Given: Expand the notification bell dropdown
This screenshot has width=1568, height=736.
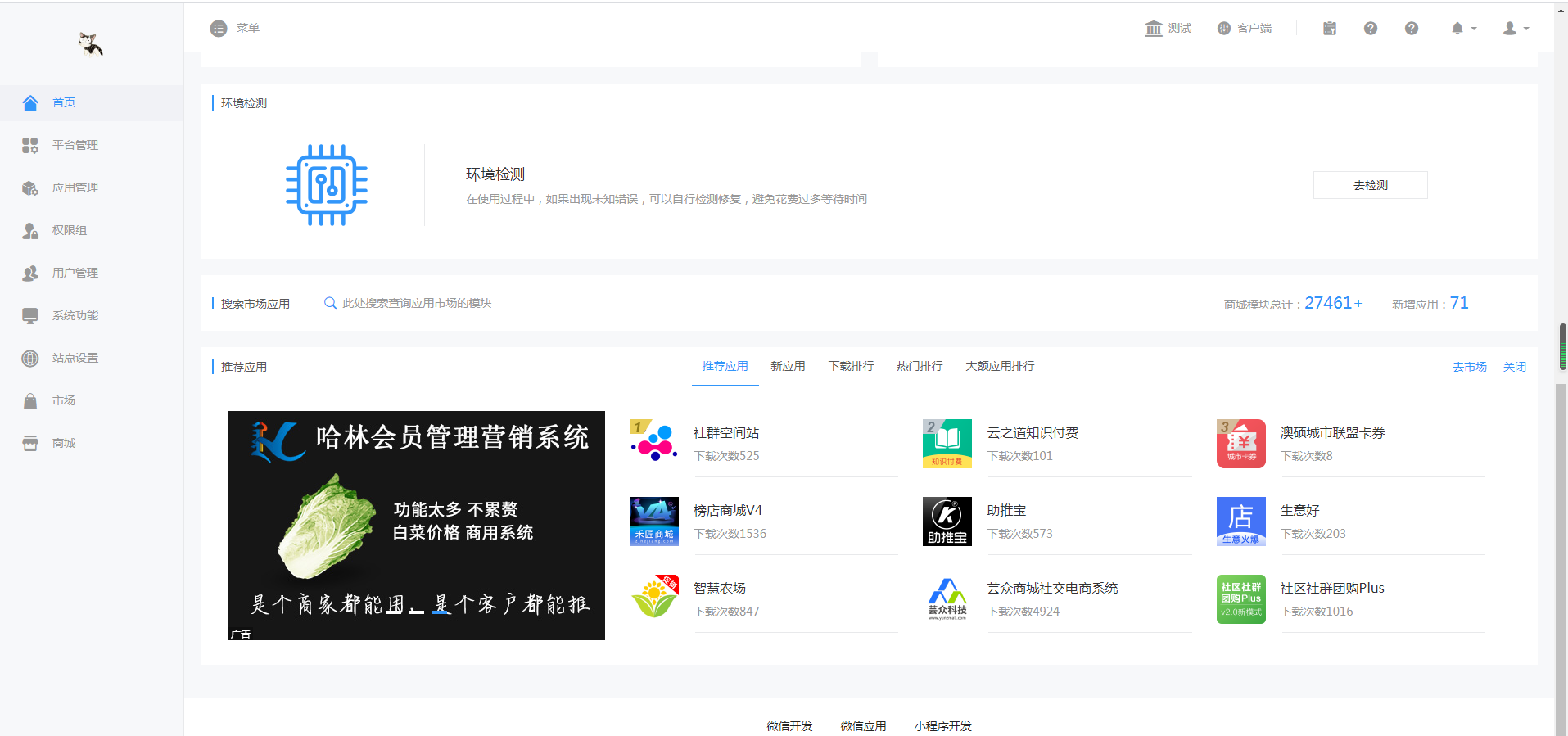Looking at the screenshot, I should point(1464,29).
